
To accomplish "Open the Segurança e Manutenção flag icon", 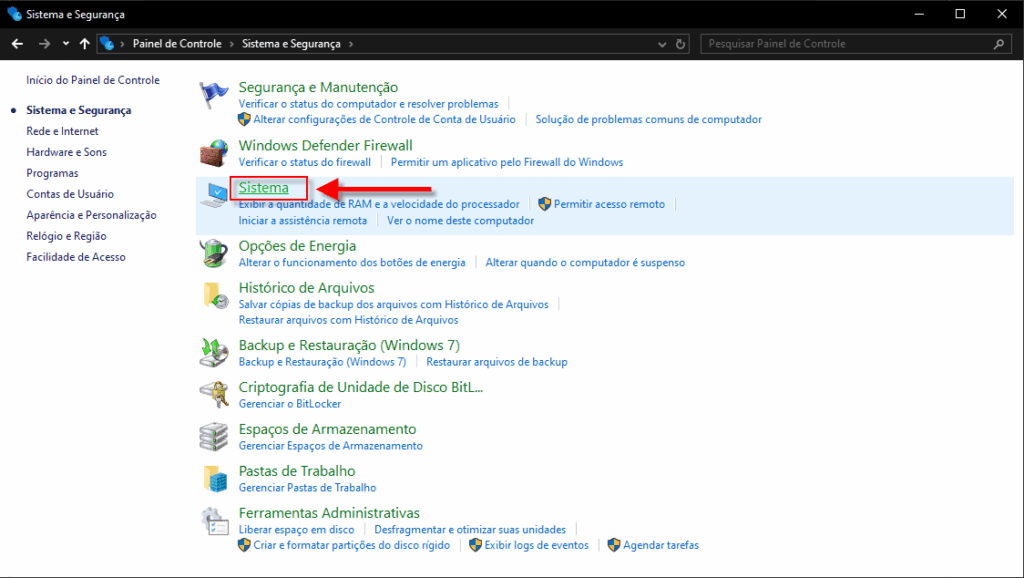I will [214, 95].
